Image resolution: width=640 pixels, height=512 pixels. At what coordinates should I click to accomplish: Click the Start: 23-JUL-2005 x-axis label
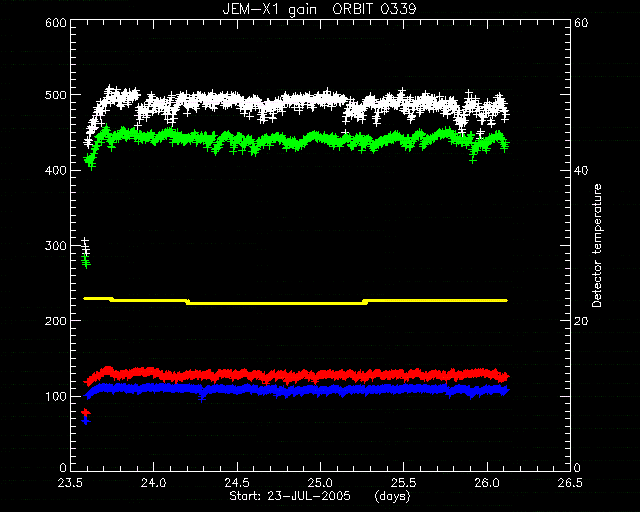pyautogui.click(x=290, y=496)
